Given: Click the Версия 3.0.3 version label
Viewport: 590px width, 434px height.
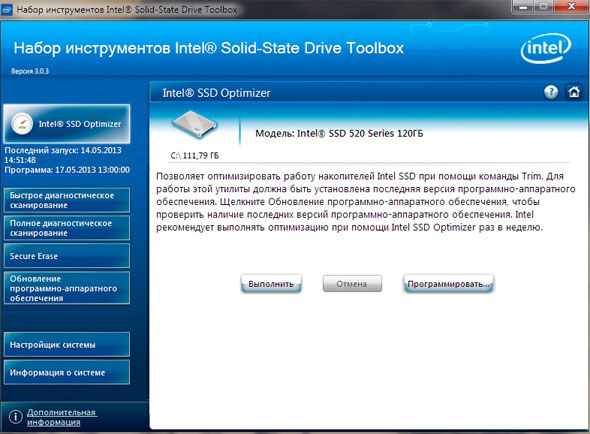Looking at the screenshot, I should 30,71.
